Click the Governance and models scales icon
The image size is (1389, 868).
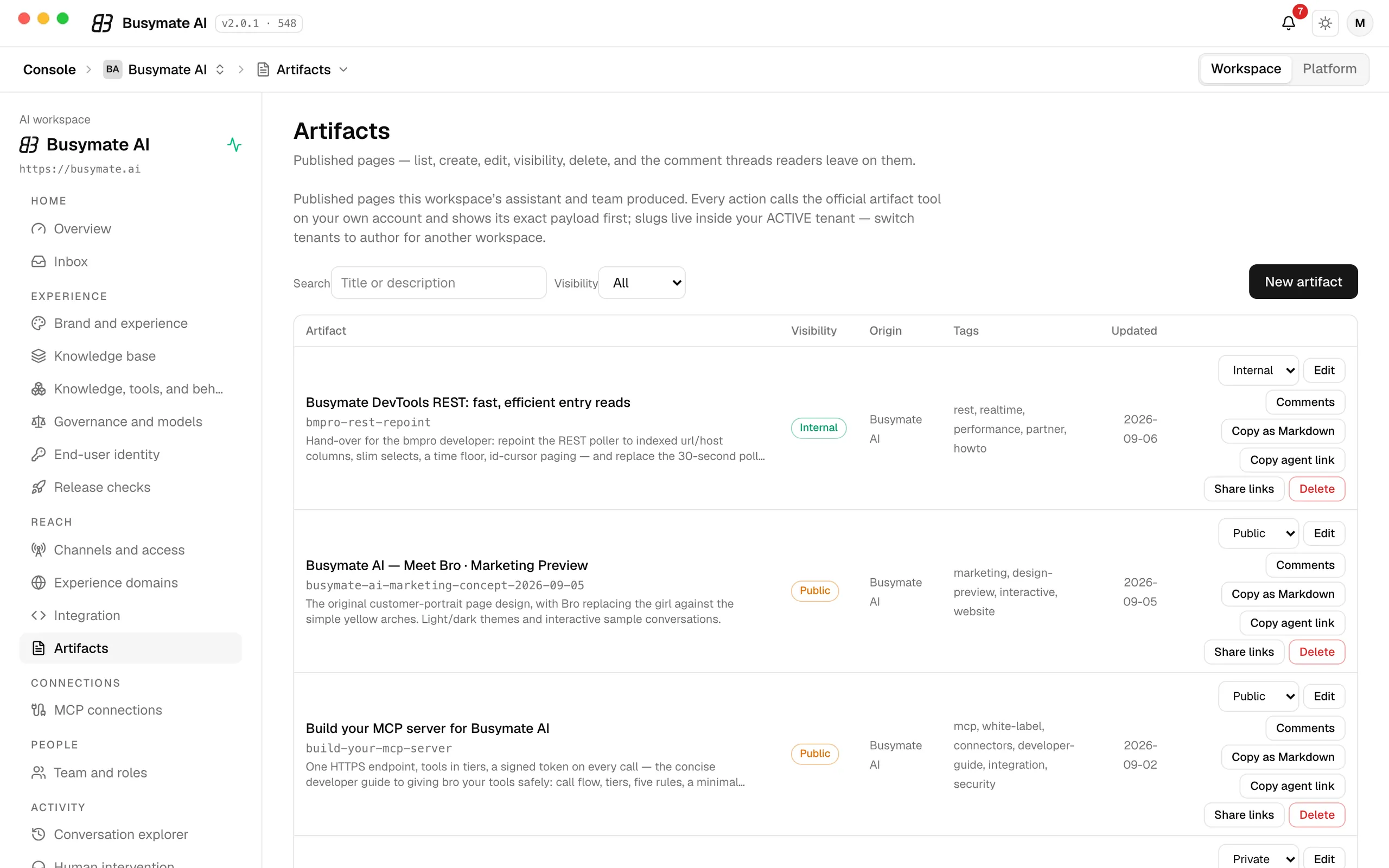point(39,422)
